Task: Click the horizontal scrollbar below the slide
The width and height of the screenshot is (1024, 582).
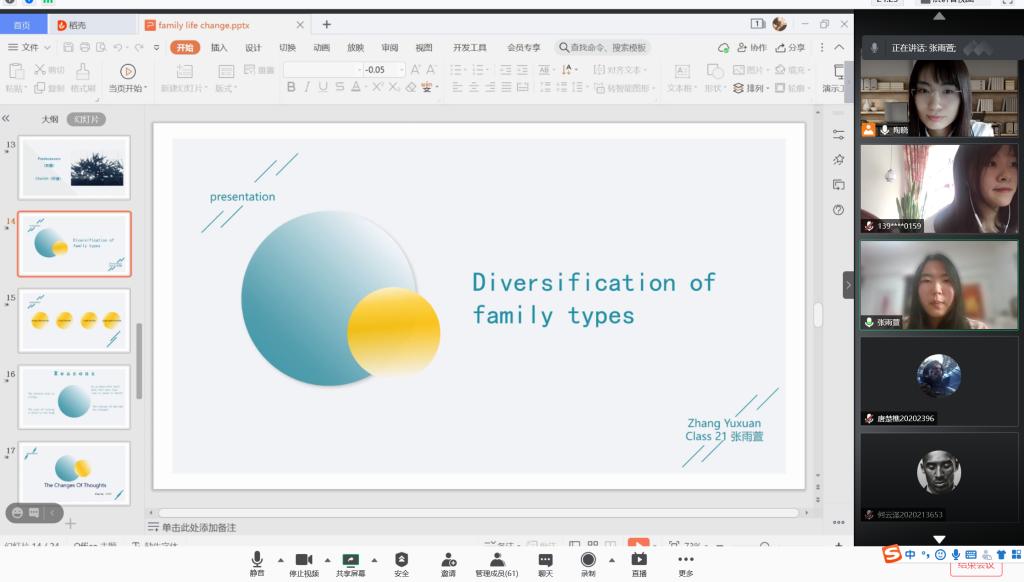Action: 478,513
